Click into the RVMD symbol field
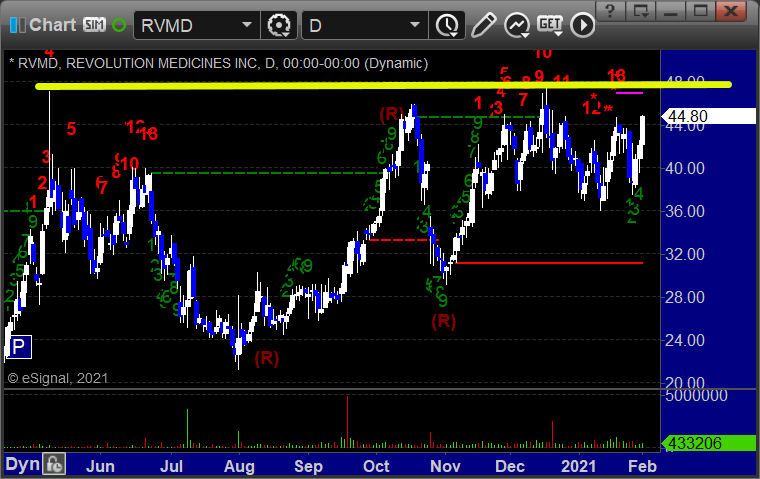Image resolution: width=760 pixels, height=479 pixels. [197, 25]
